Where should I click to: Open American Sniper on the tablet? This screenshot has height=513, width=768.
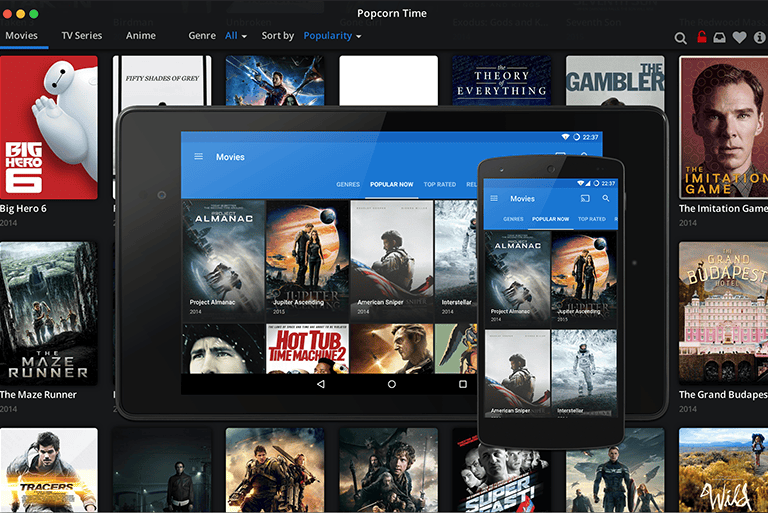coord(392,261)
